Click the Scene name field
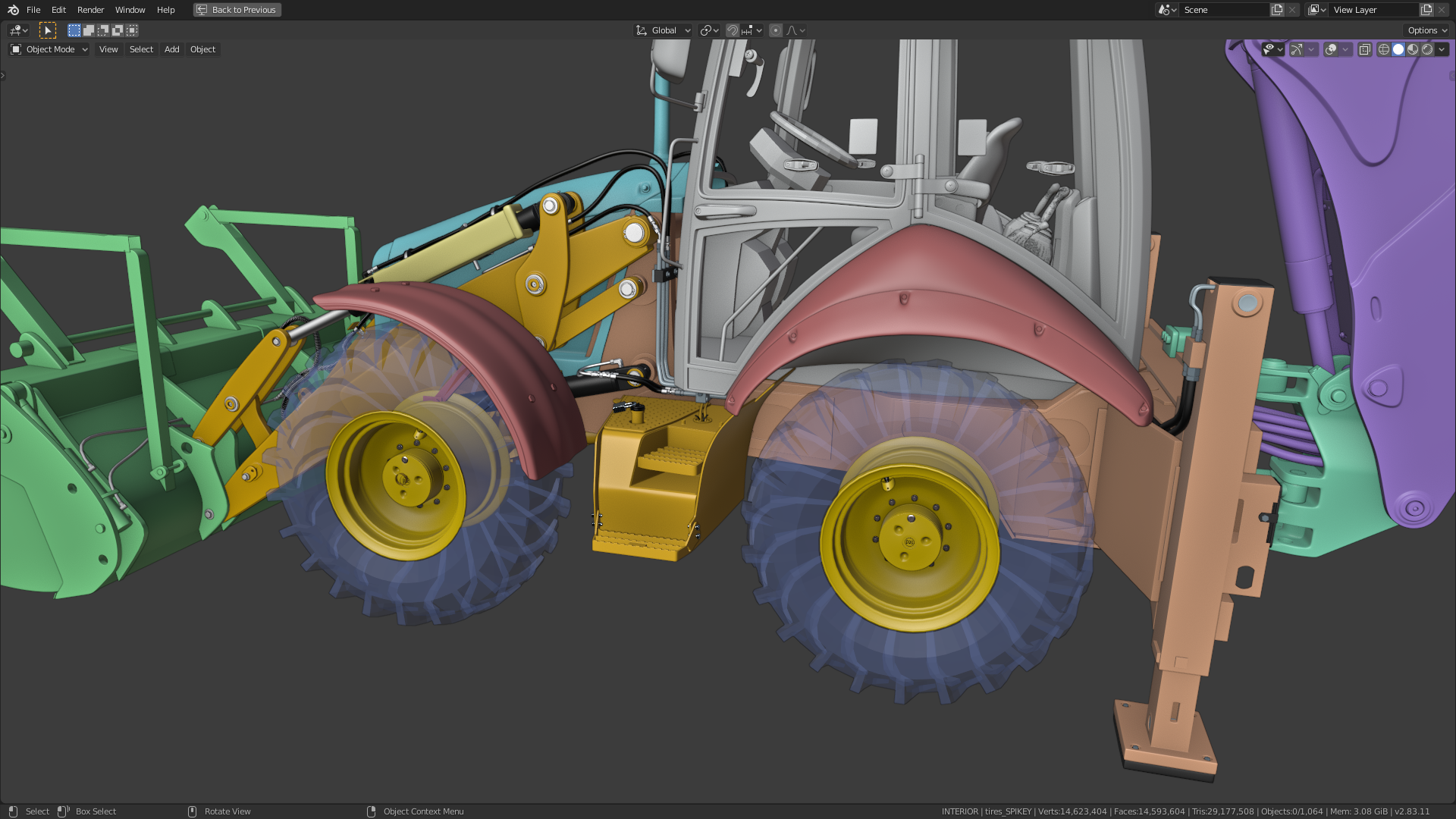The image size is (1456, 819). click(x=1223, y=10)
